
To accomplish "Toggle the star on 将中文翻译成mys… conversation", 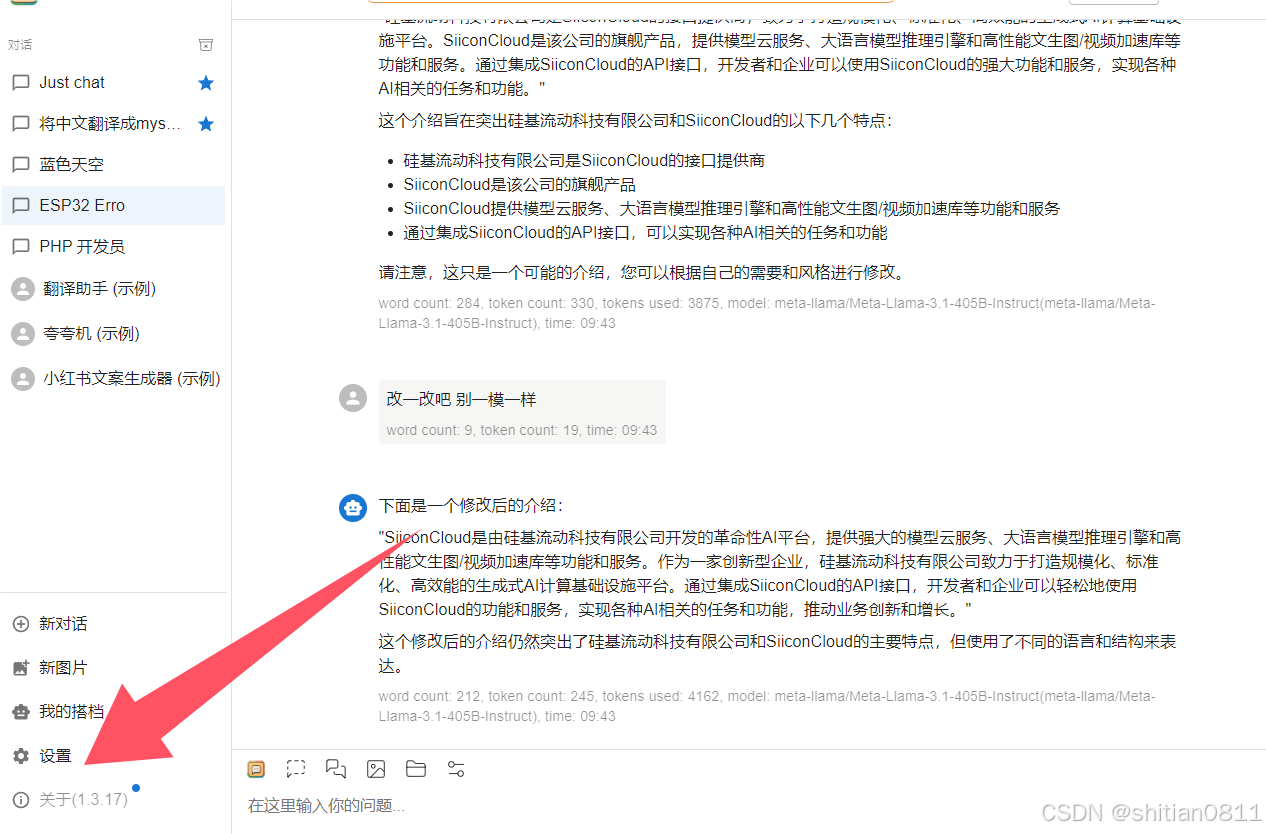I will [x=206, y=124].
